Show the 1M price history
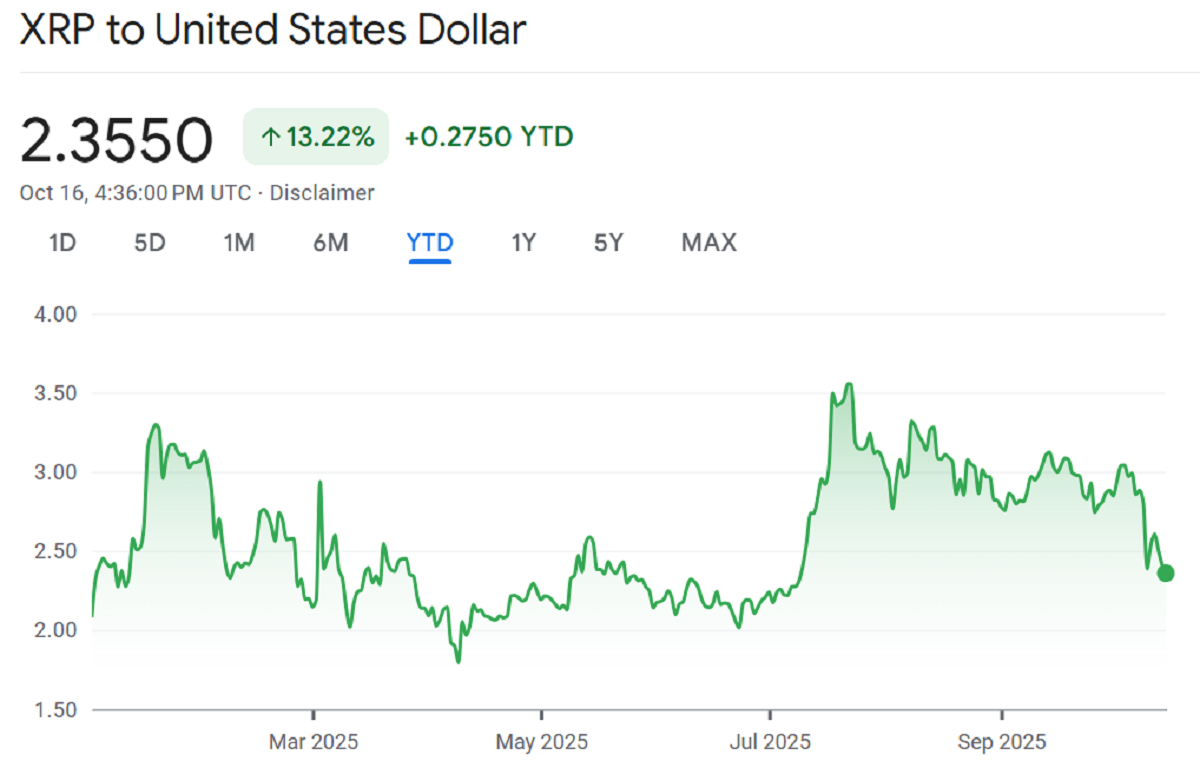The height and width of the screenshot is (768, 1200). point(239,242)
